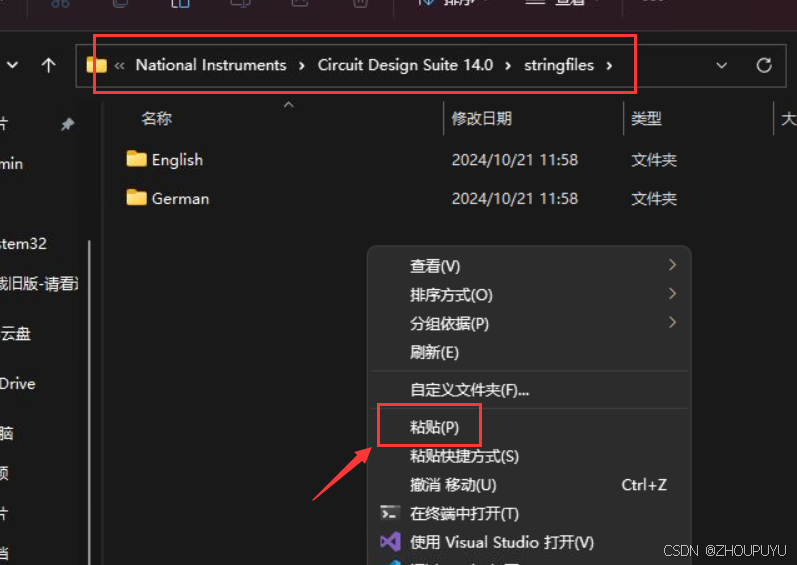The height and width of the screenshot is (565, 797).
Task: Expand chevron after Circuit Design Suite 14.0
Action: point(508,66)
